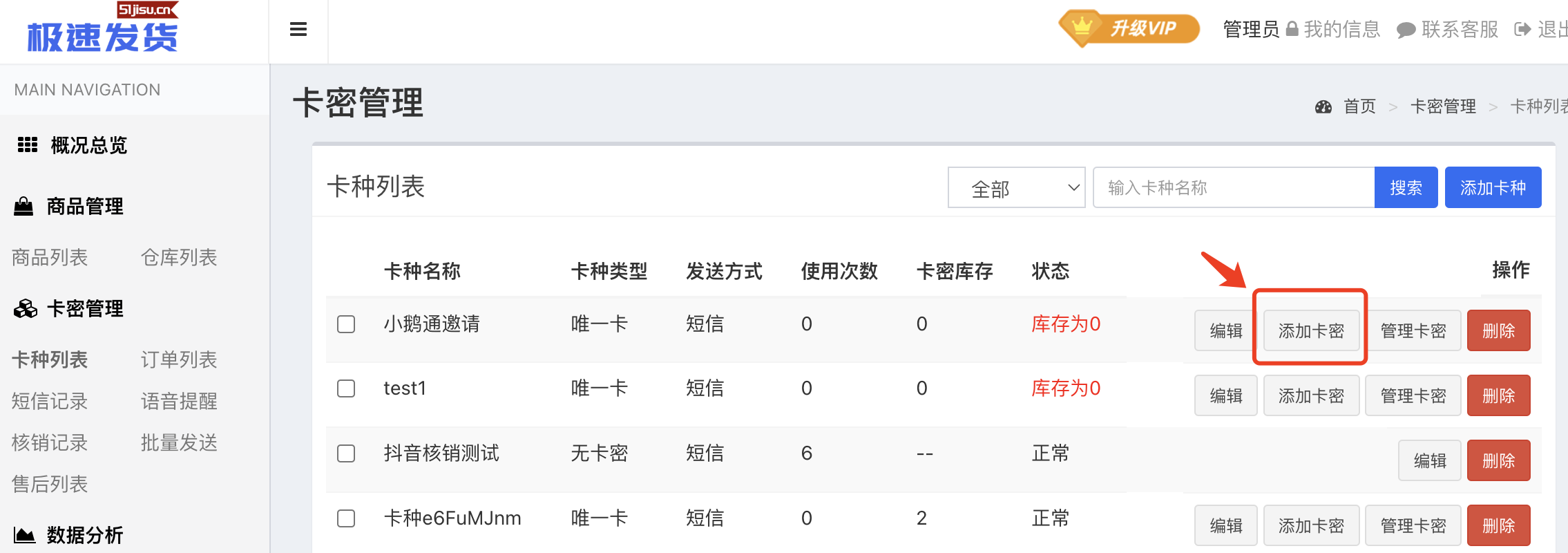Delete the test1 card type
Image resolution: width=1568 pixels, height=553 pixels.
click(x=1498, y=395)
